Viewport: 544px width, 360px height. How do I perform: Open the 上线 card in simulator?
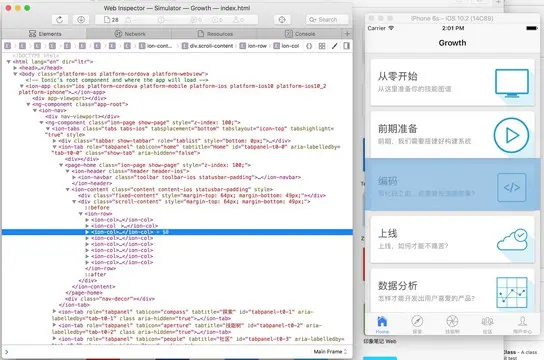(452, 239)
